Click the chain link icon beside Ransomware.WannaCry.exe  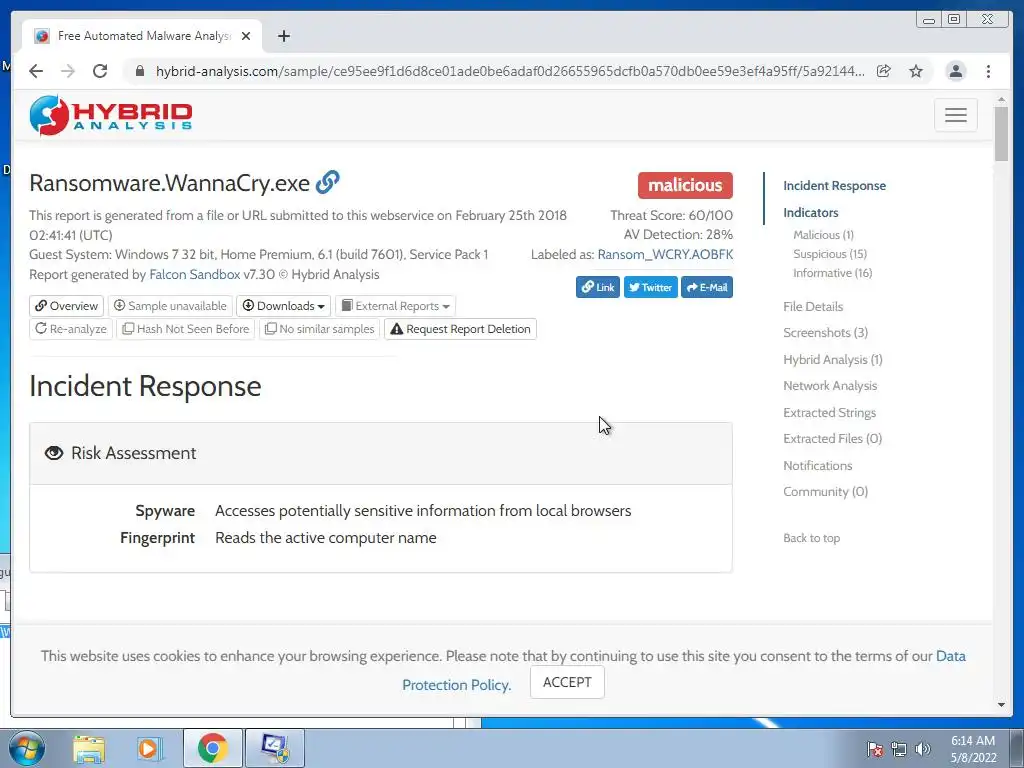pyautogui.click(x=327, y=182)
